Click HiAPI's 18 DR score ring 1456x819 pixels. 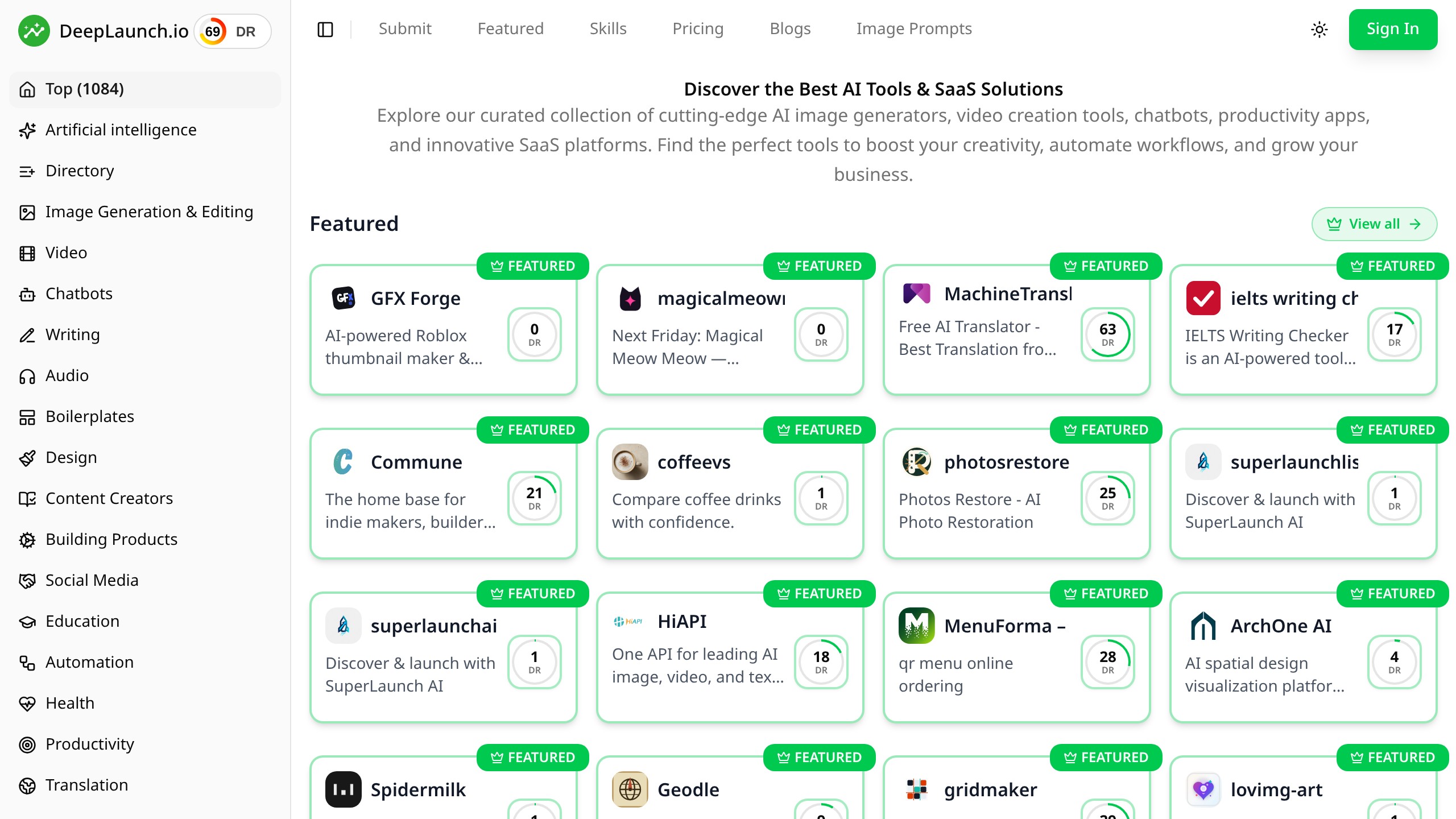(821, 662)
